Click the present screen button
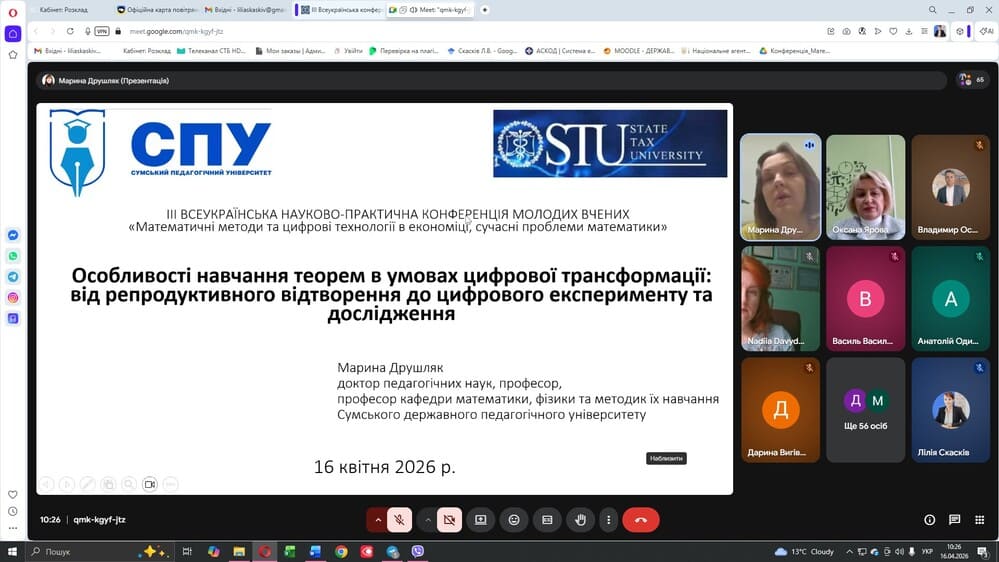The height and width of the screenshot is (562, 999). pyautogui.click(x=481, y=520)
